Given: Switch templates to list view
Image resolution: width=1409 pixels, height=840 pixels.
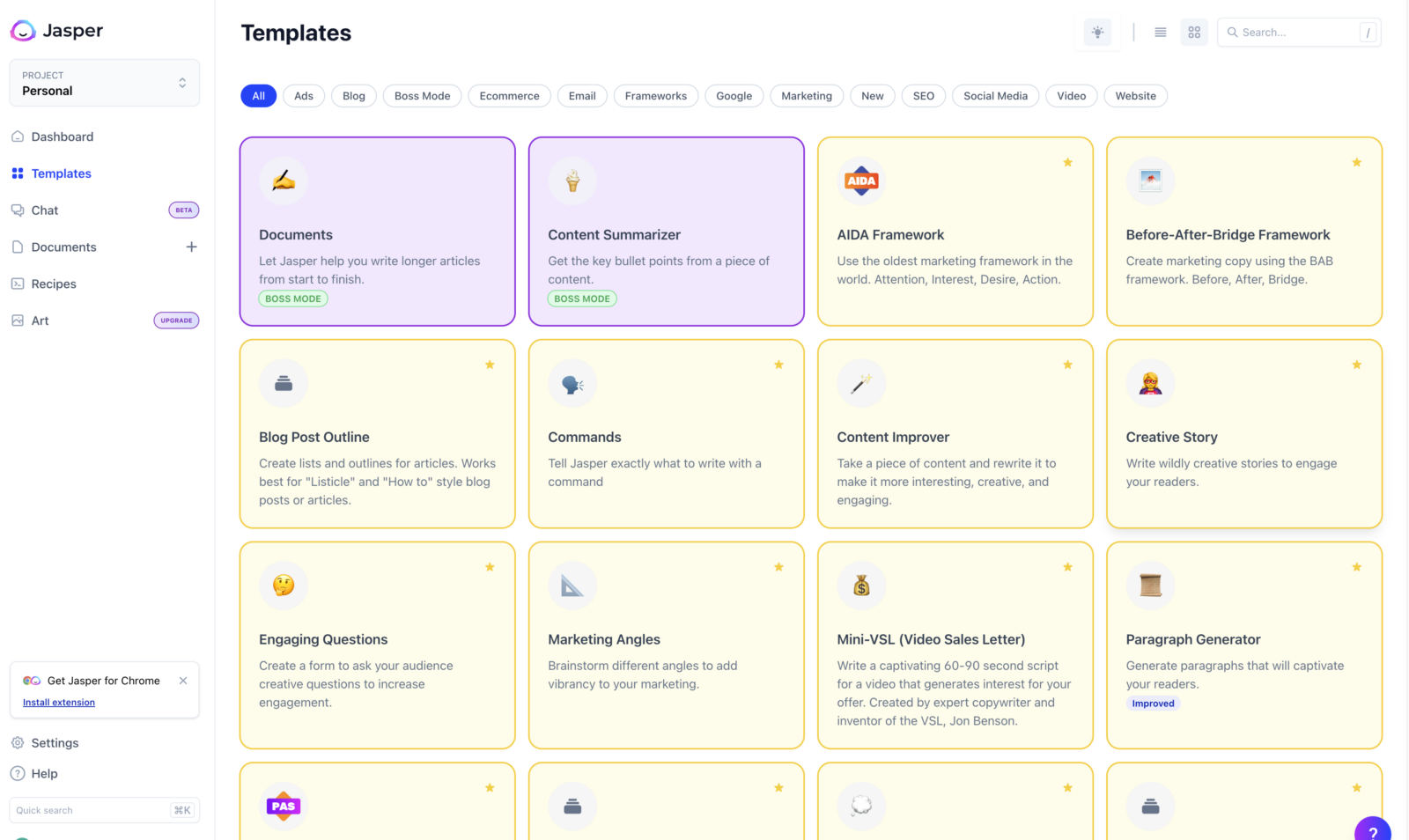Looking at the screenshot, I should tap(1160, 32).
